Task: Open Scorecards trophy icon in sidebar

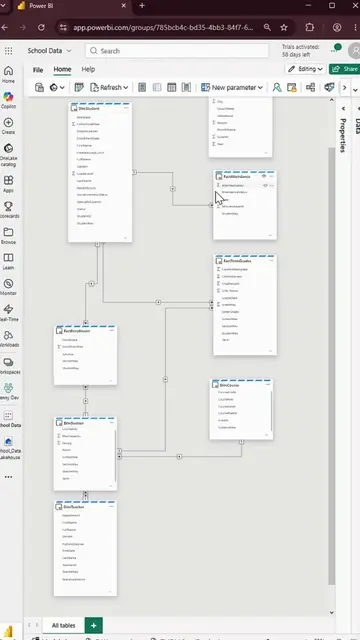Action: [8, 209]
